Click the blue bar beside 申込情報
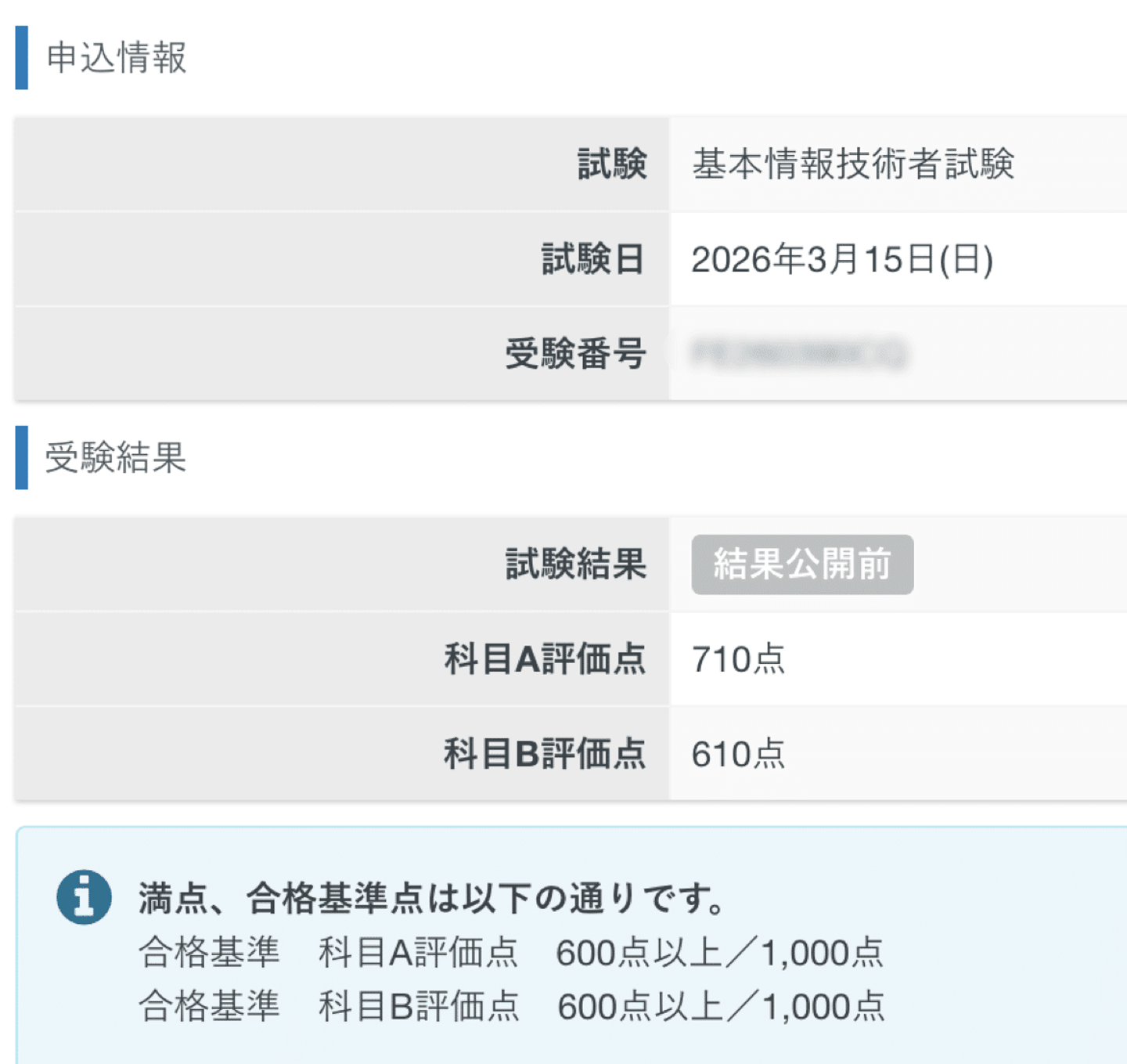The image size is (1127, 1064). coord(22,58)
